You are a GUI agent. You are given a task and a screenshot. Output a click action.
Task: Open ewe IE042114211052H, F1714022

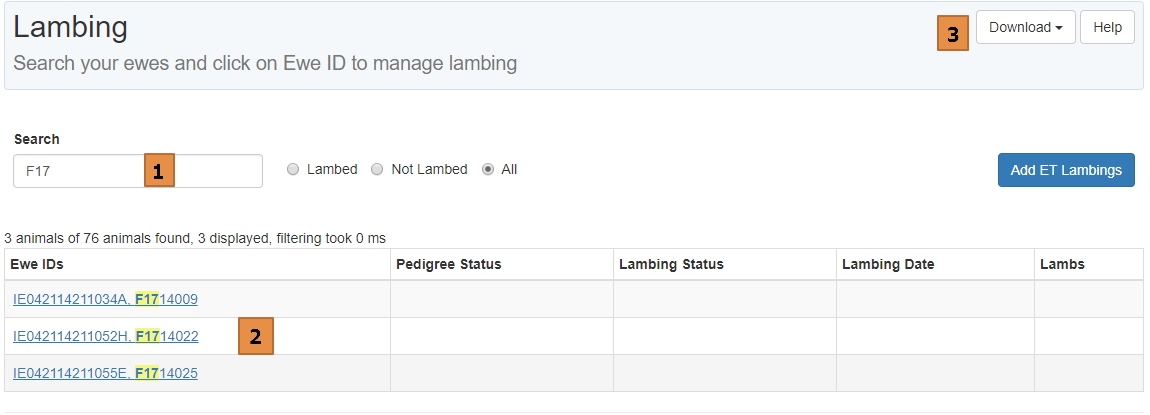tap(105, 336)
